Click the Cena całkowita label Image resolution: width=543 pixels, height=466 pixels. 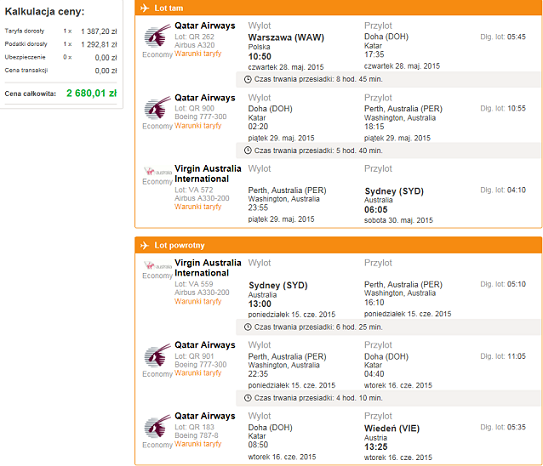(x=30, y=94)
